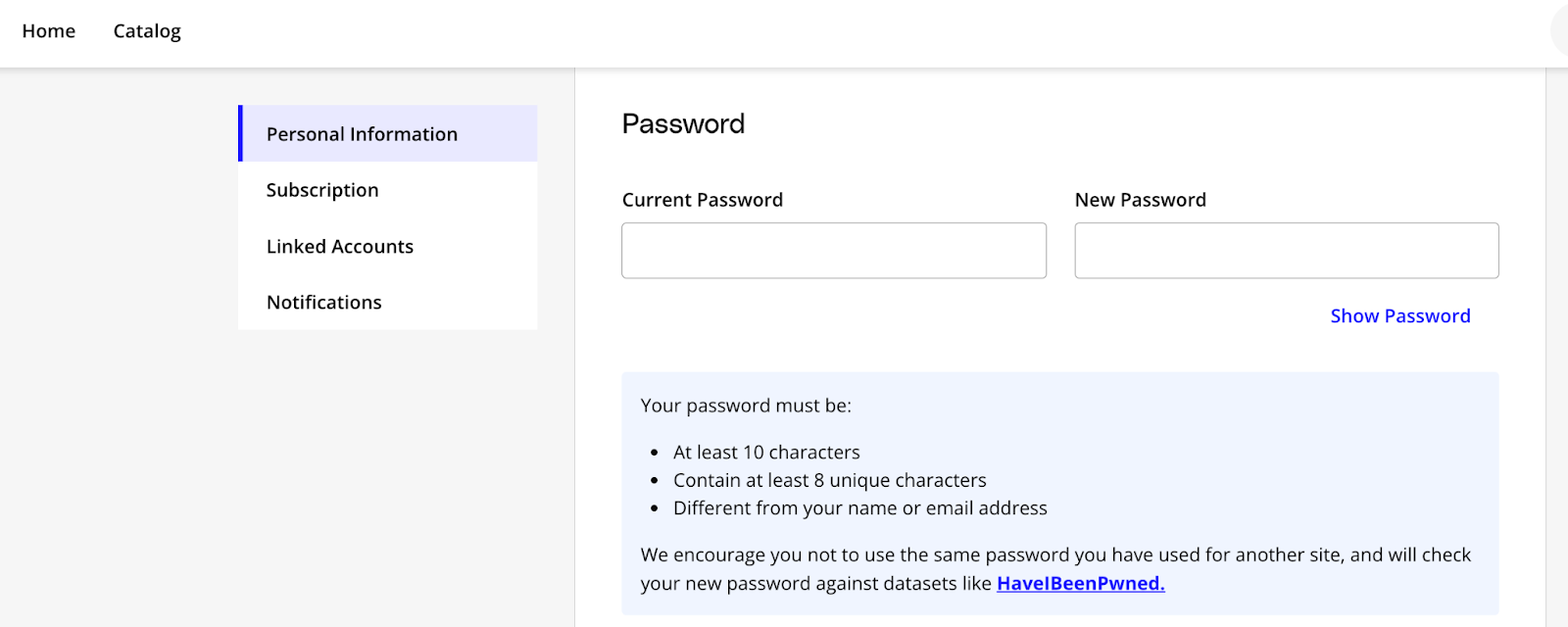Viewport: 1568px width, 627px height.
Task: Select the 'At least 10 characters' rule
Action: pyautogui.click(x=766, y=453)
